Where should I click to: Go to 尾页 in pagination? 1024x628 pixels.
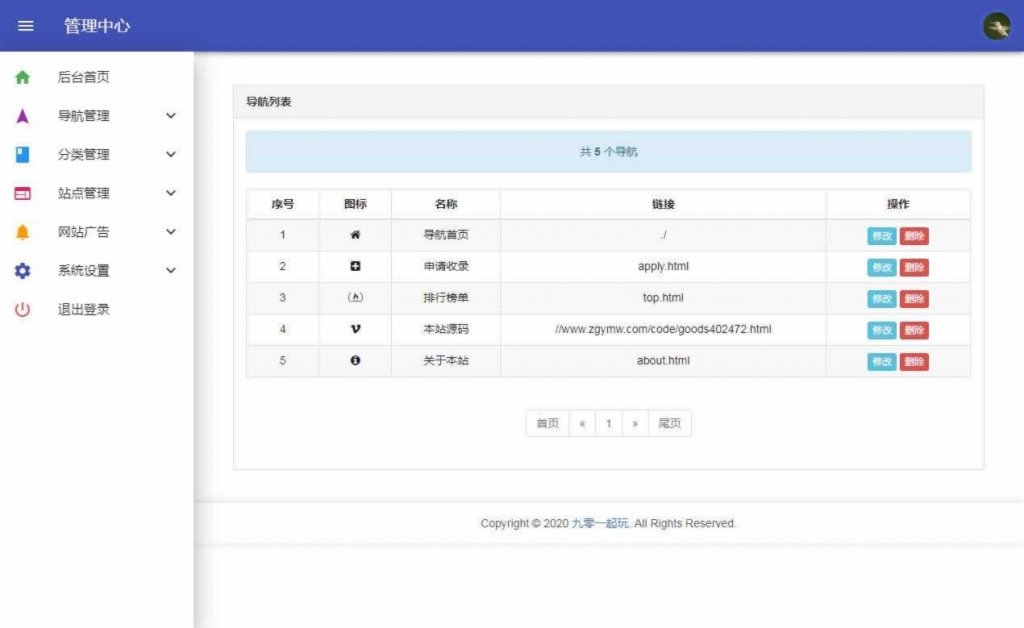tap(669, 424)
